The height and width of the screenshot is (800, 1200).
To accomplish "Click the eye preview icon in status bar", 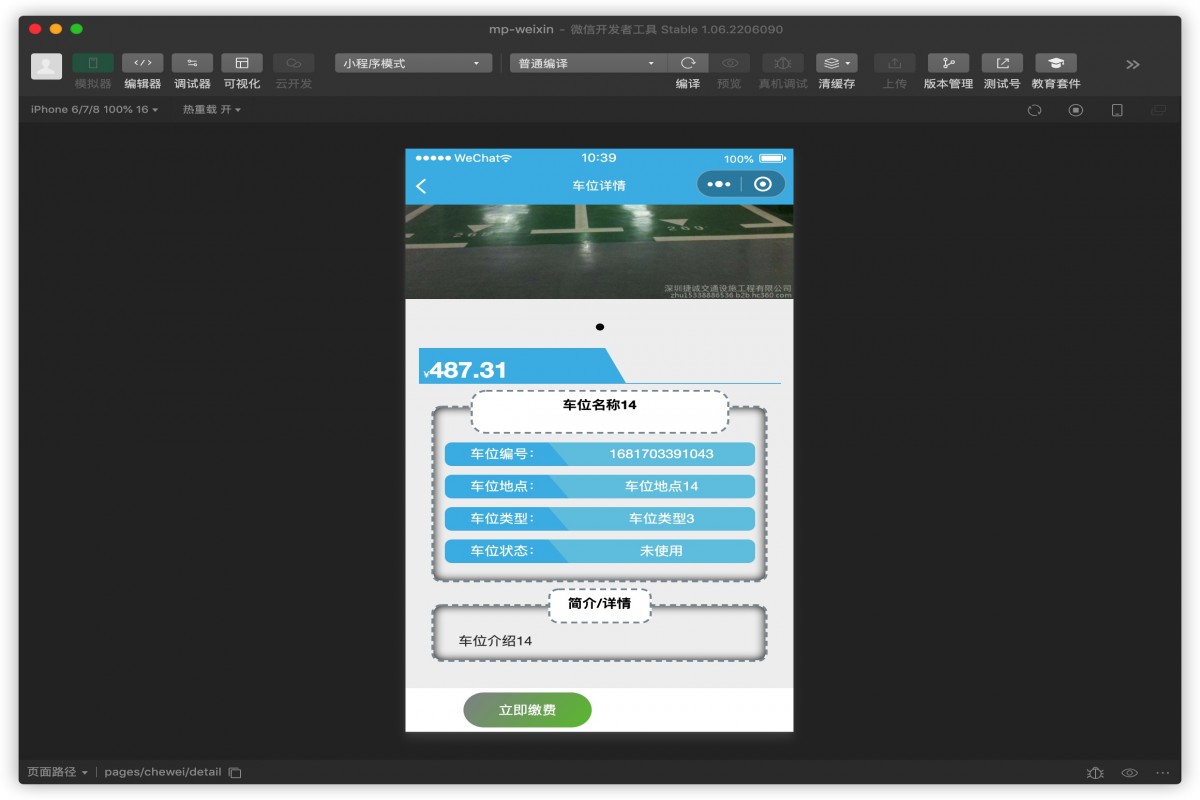I will [1129, 772].
